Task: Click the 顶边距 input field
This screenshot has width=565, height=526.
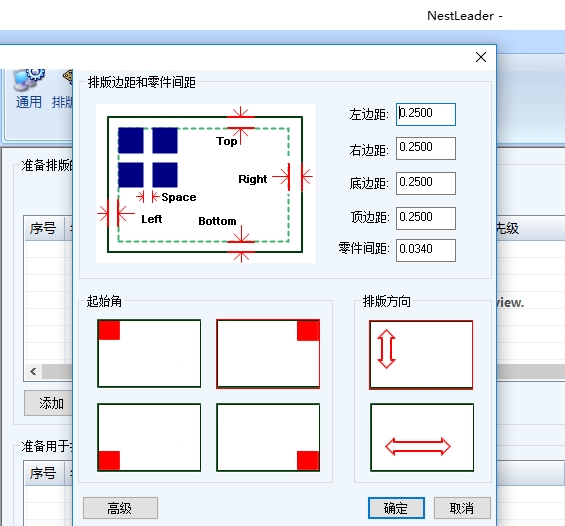Action: tap(426, 218)
